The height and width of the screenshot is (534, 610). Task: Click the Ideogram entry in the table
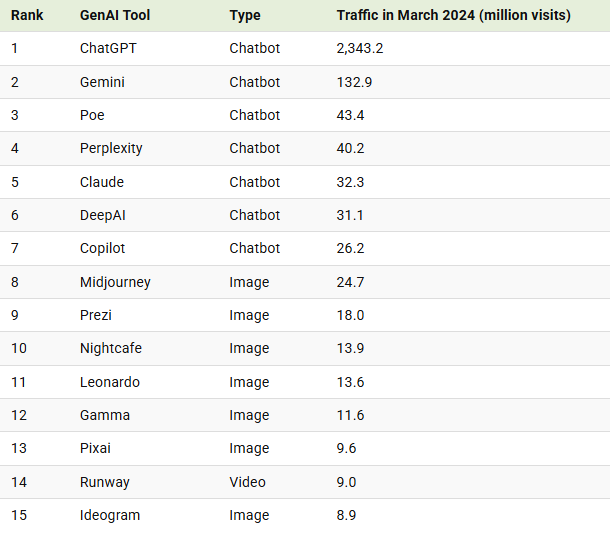click(x=110, y=515)
